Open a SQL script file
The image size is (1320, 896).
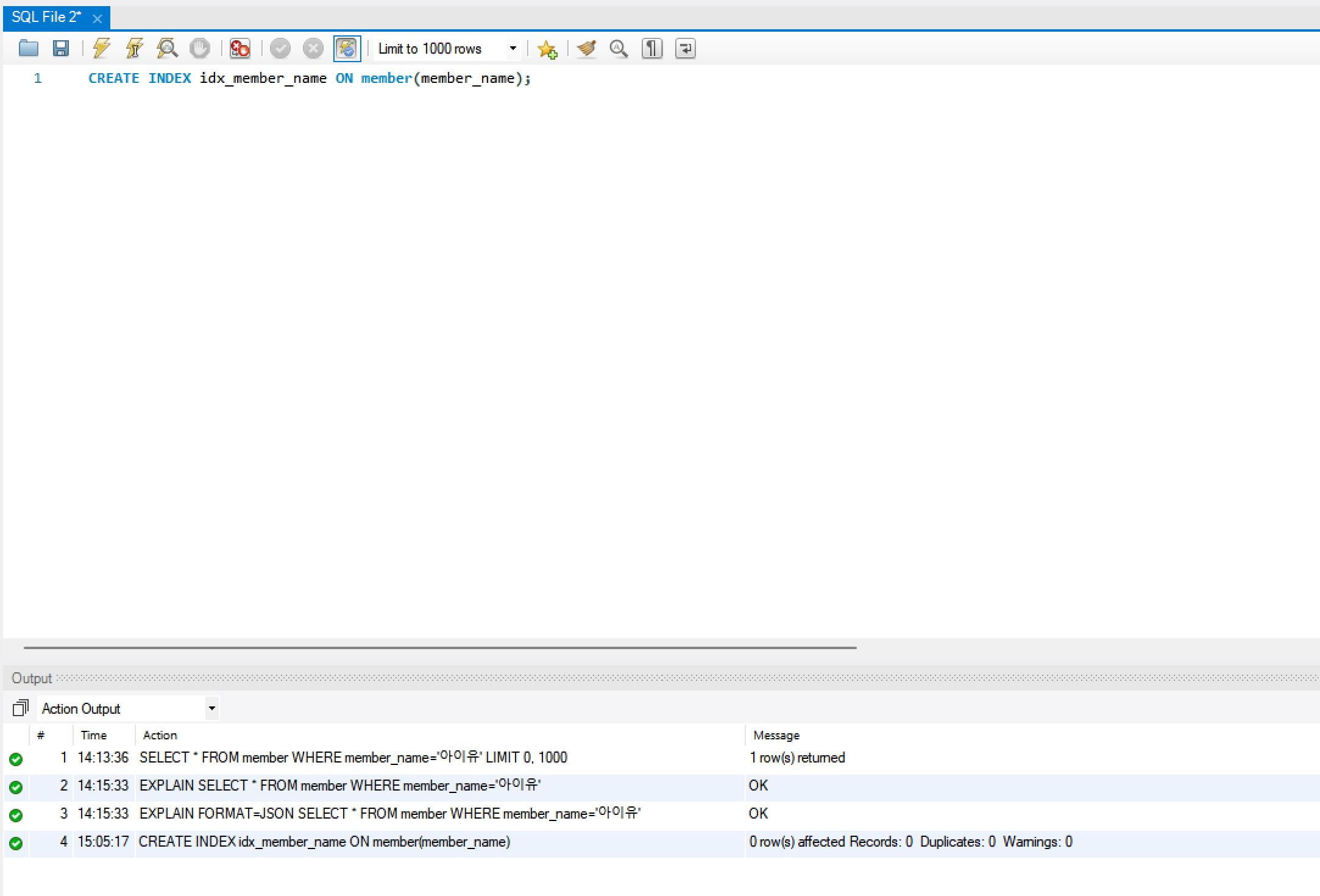click(28, 48)
